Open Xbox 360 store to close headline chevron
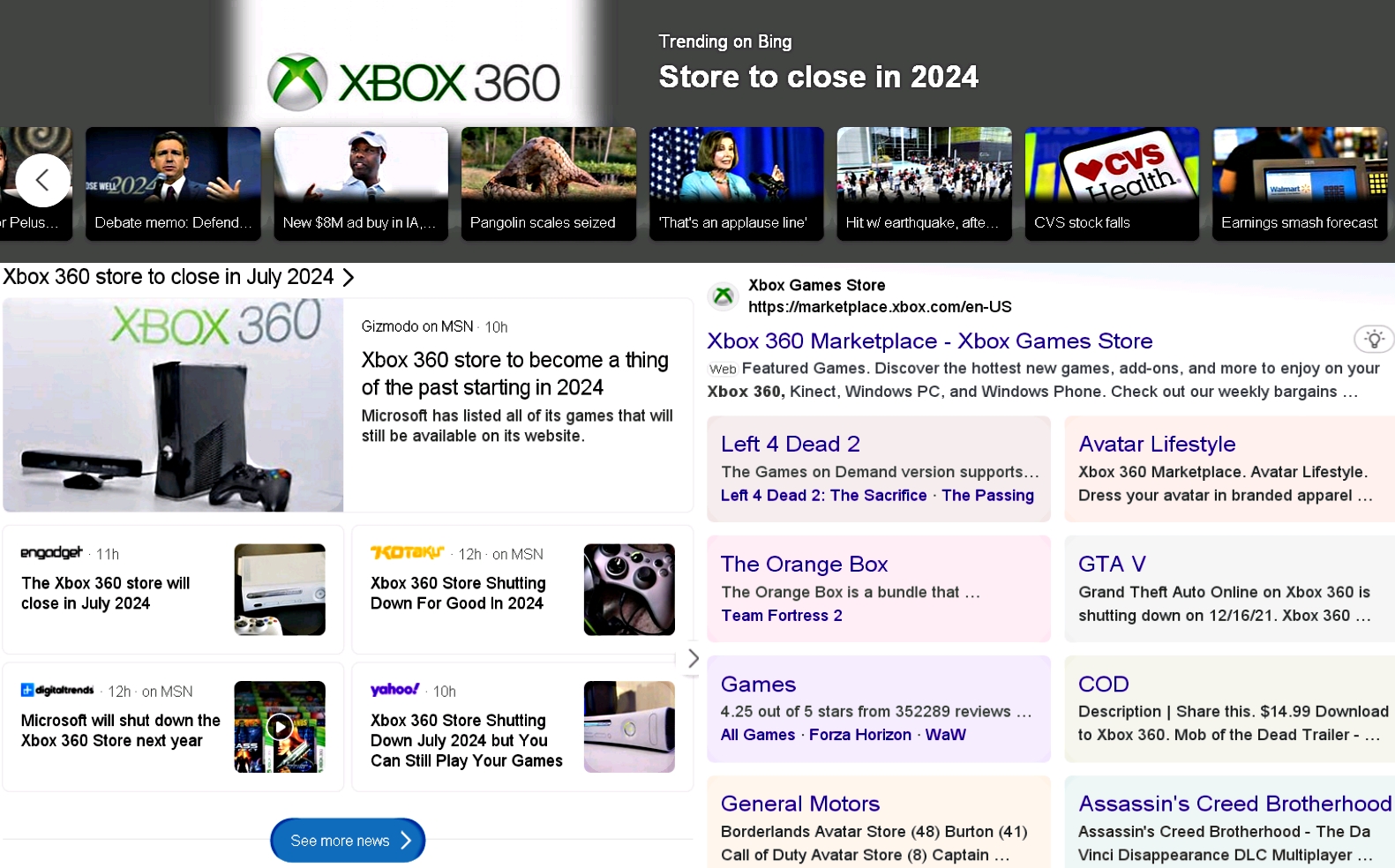Viewport: 1395px width, 868px height. pyautogui.click(x=349, y=277)
